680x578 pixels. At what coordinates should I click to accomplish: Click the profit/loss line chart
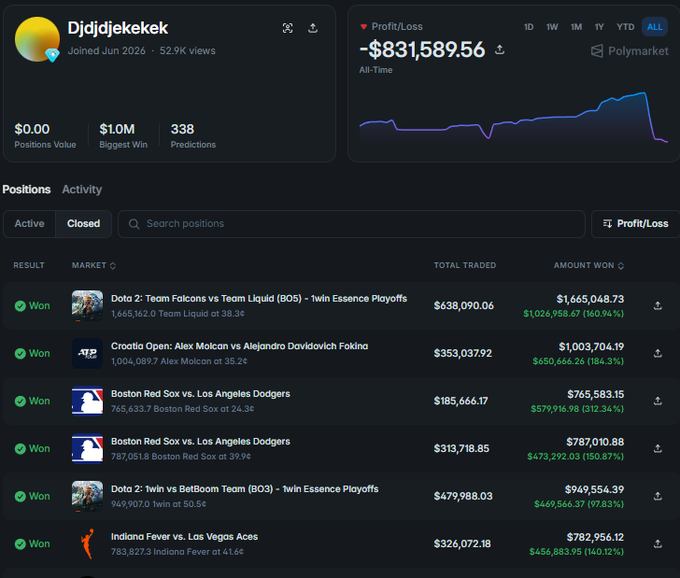(513, 117)
